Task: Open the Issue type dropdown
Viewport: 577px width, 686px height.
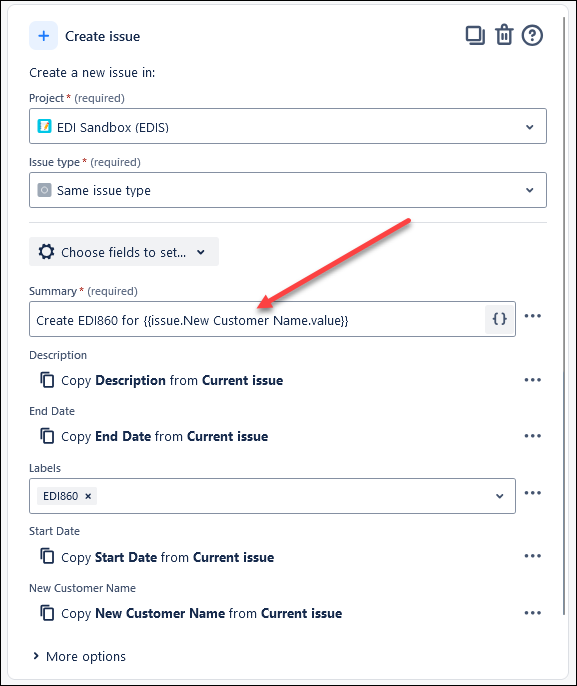Action: [288, 190]
